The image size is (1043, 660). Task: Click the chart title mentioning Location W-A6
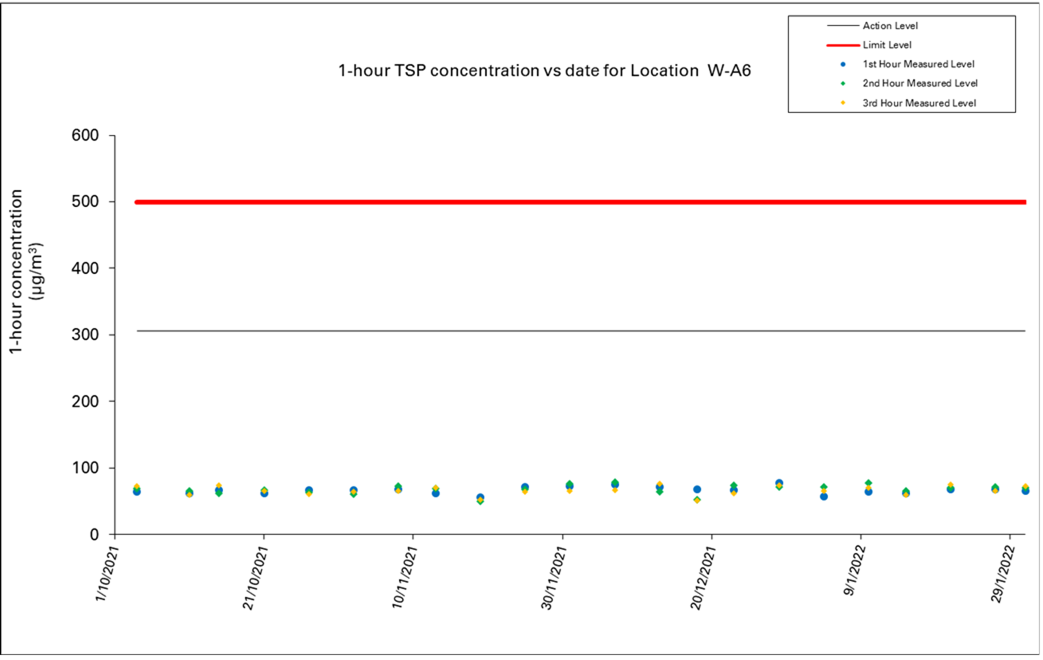click(544, 72)
